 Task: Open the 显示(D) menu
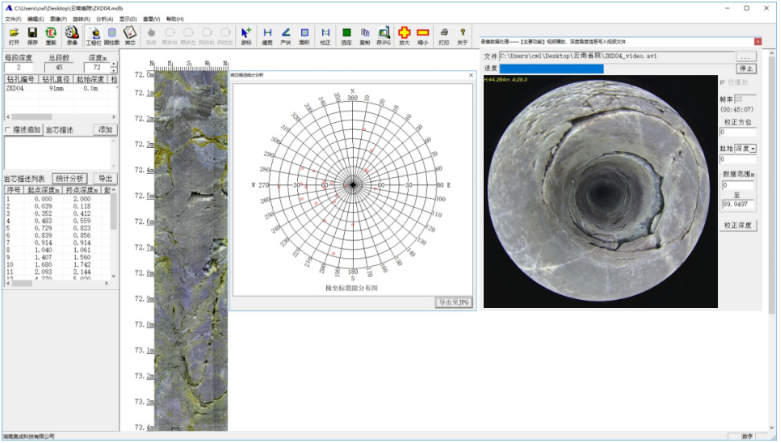pos(128,19)
